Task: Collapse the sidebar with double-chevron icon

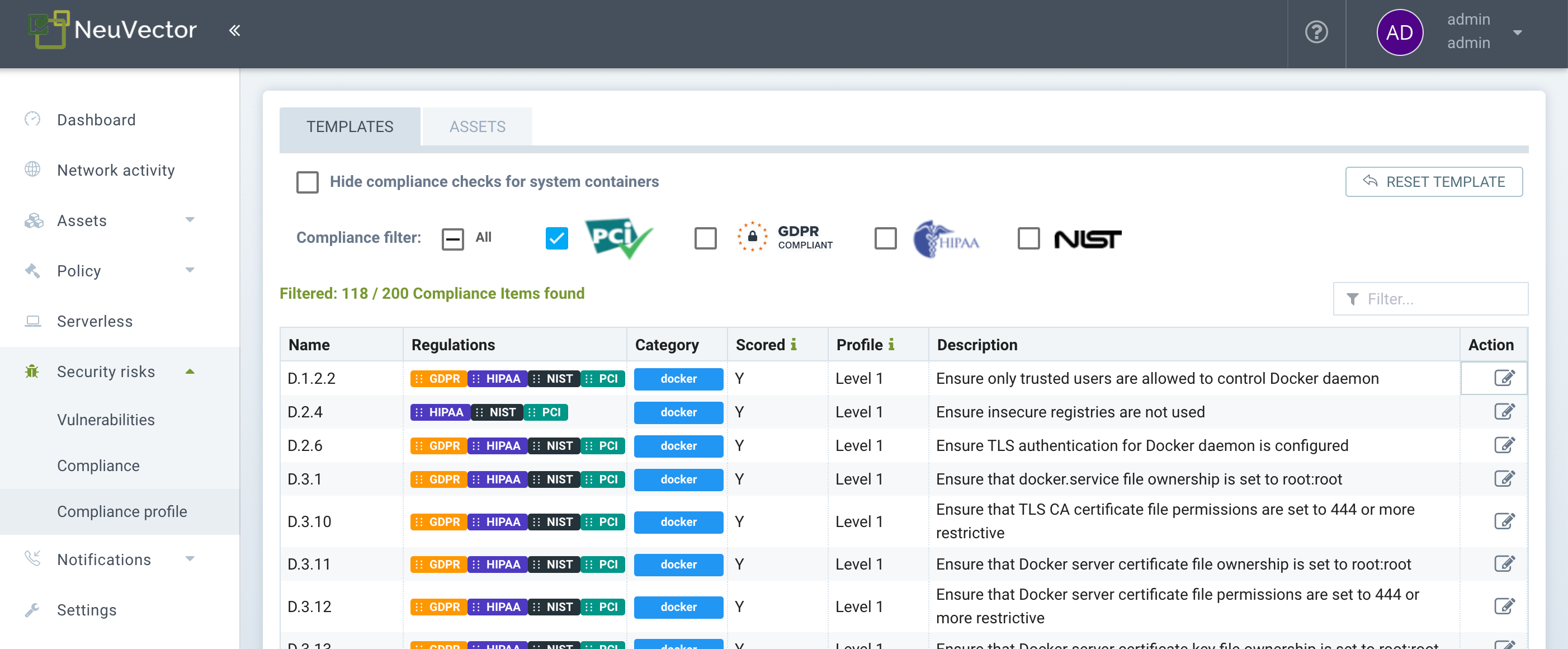Action: pyautogui.click(x=234, y=30)
